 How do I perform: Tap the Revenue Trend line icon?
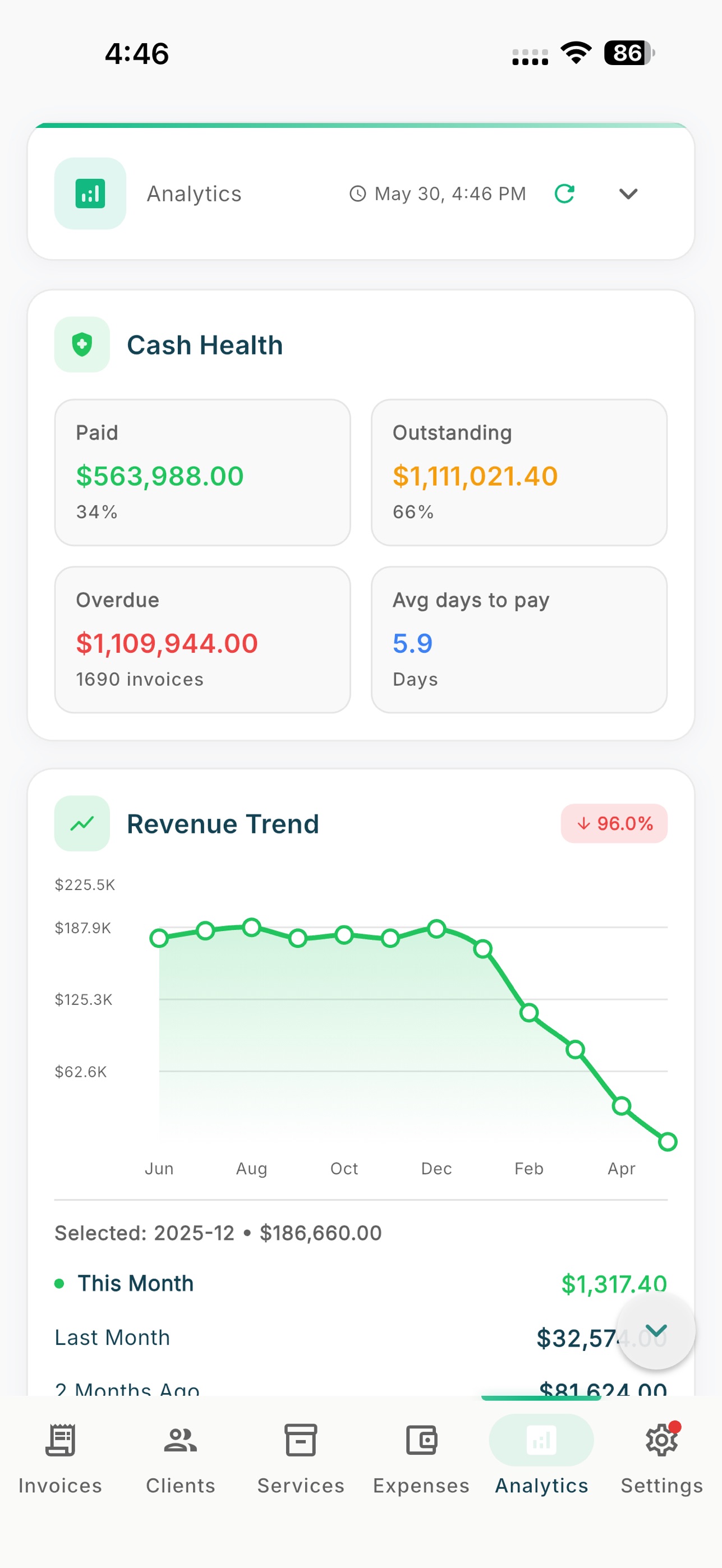pyautogui.click(x=82, y=824)
